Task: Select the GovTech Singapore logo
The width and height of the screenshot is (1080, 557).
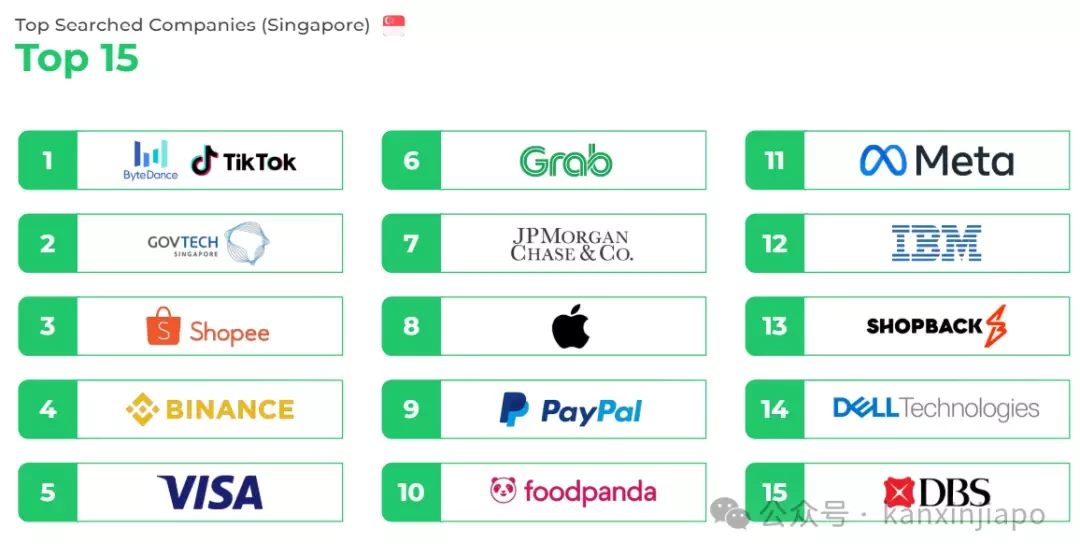Action: [x=209, y=243]
